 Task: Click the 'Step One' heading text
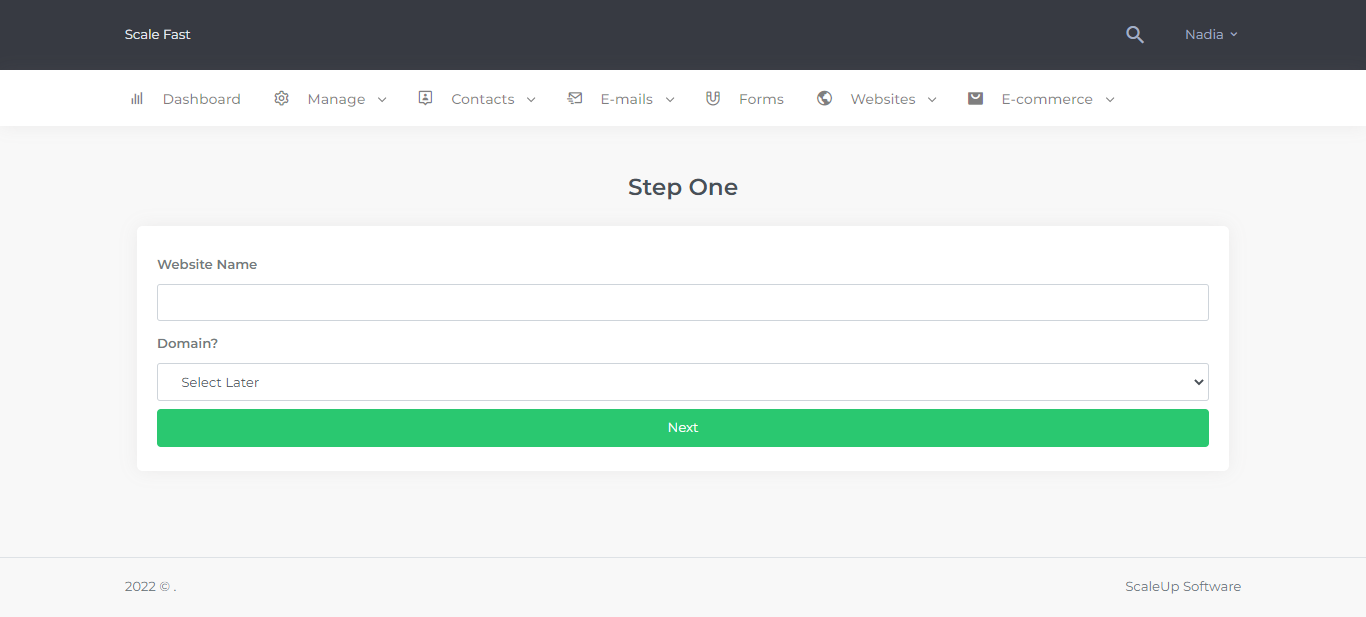pyautogui.click(x=683, y=187)
